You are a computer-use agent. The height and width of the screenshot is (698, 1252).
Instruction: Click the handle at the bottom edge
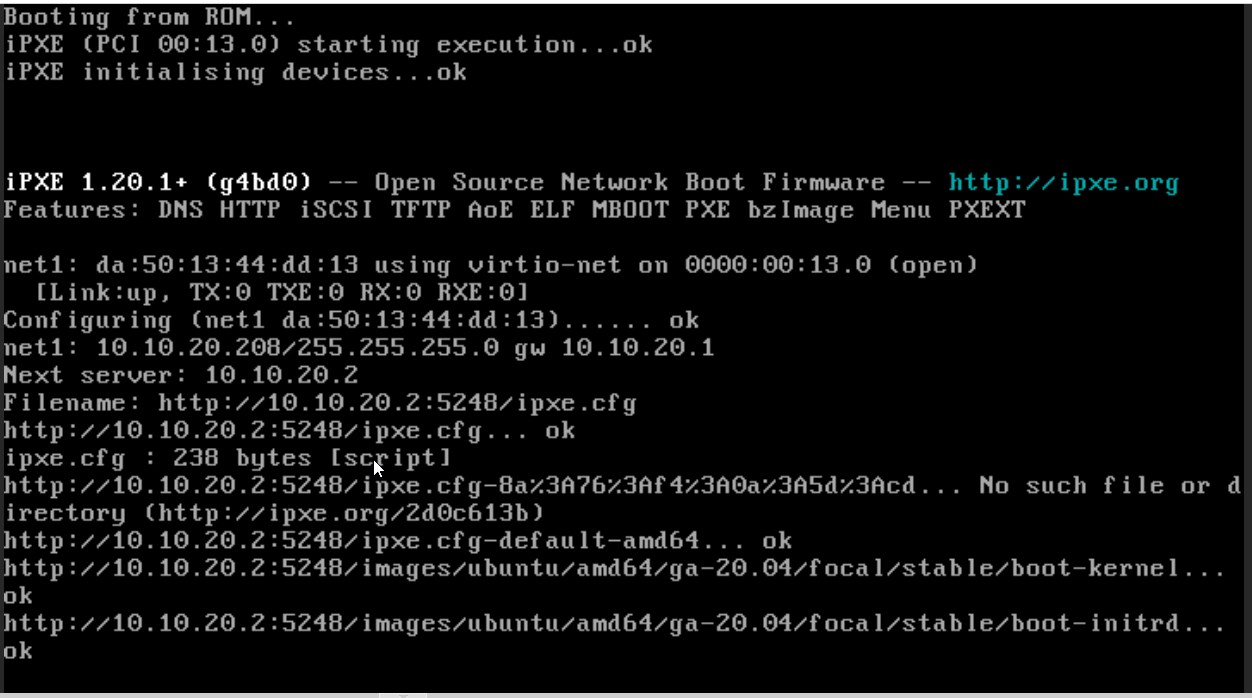pyautogui.click(x=402, y=693)
